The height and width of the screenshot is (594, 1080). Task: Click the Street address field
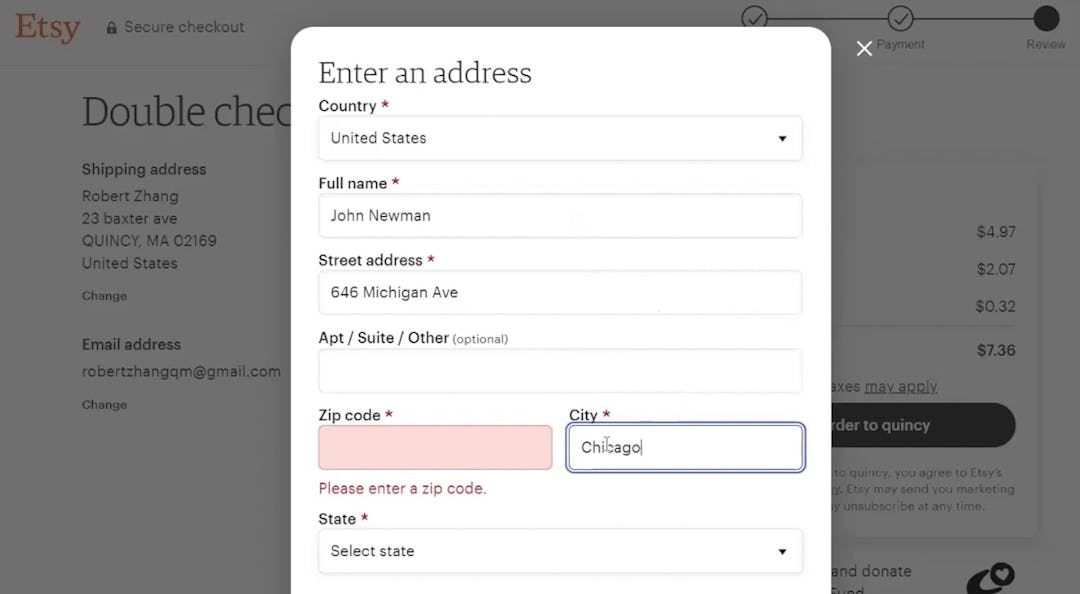(560, 293)
